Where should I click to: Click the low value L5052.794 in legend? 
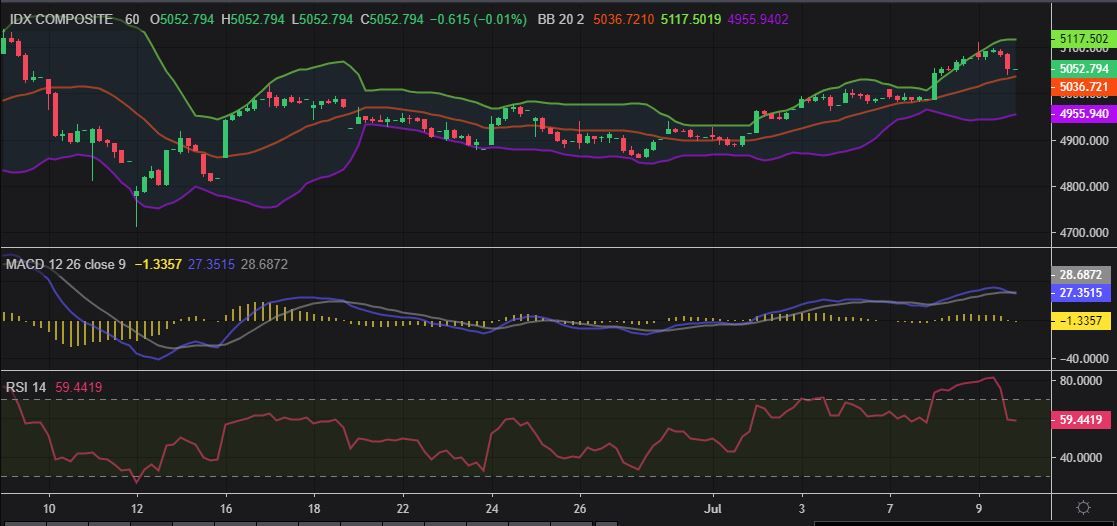(x=321, y=20)
